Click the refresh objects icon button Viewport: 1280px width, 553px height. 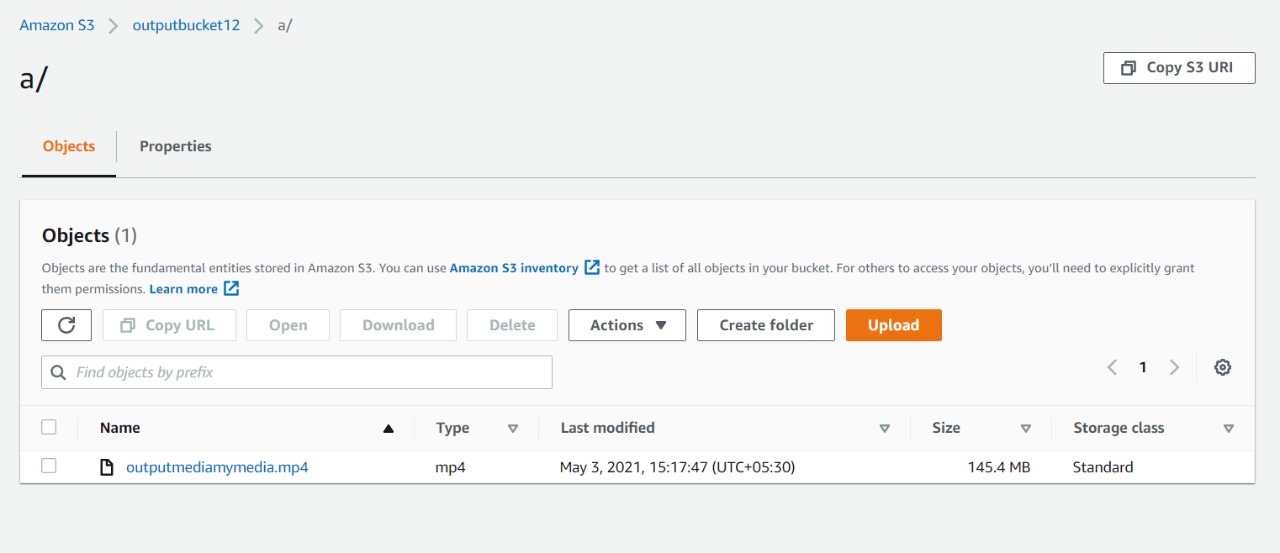click(67, 325)
